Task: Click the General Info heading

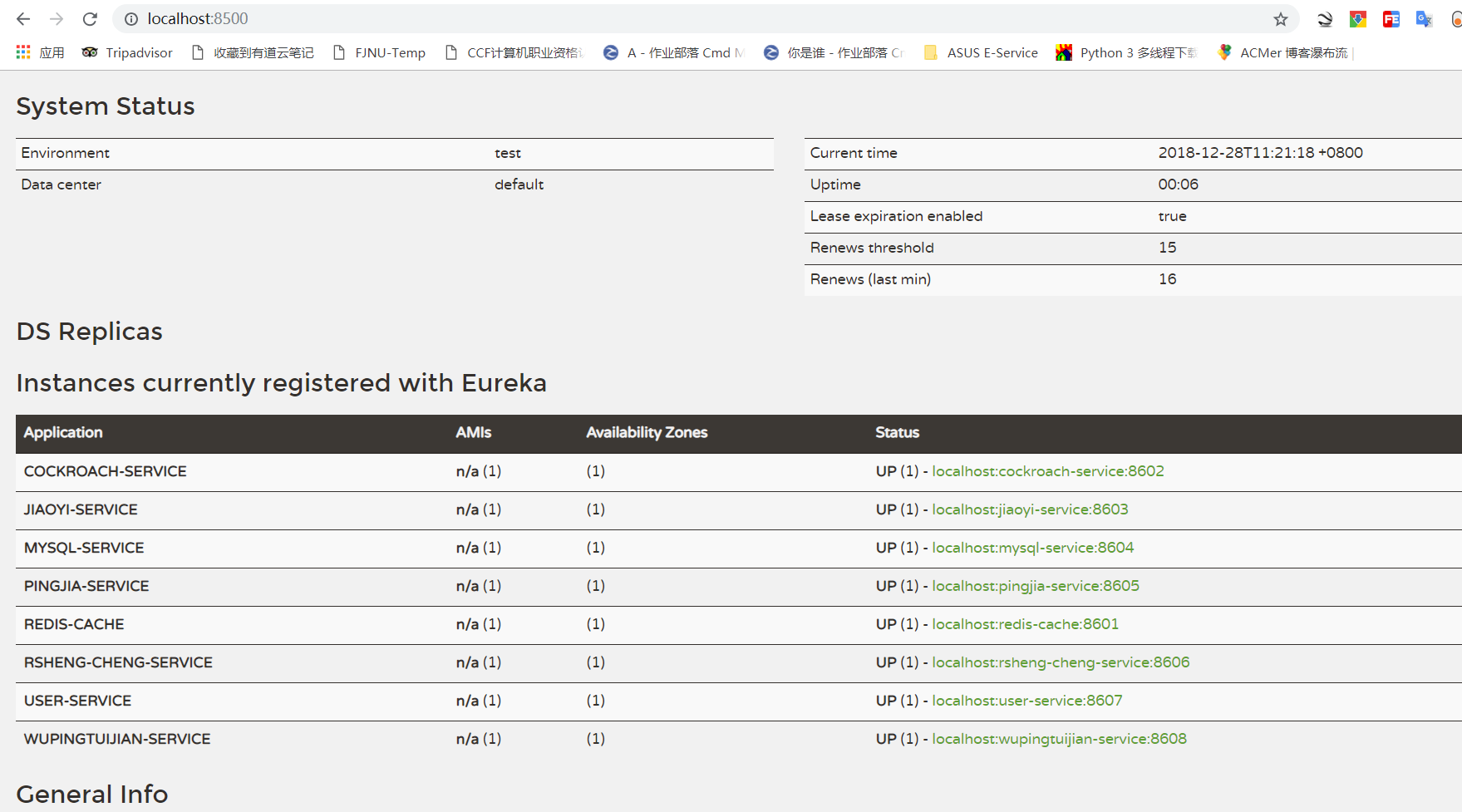Action: coord(92,795)
